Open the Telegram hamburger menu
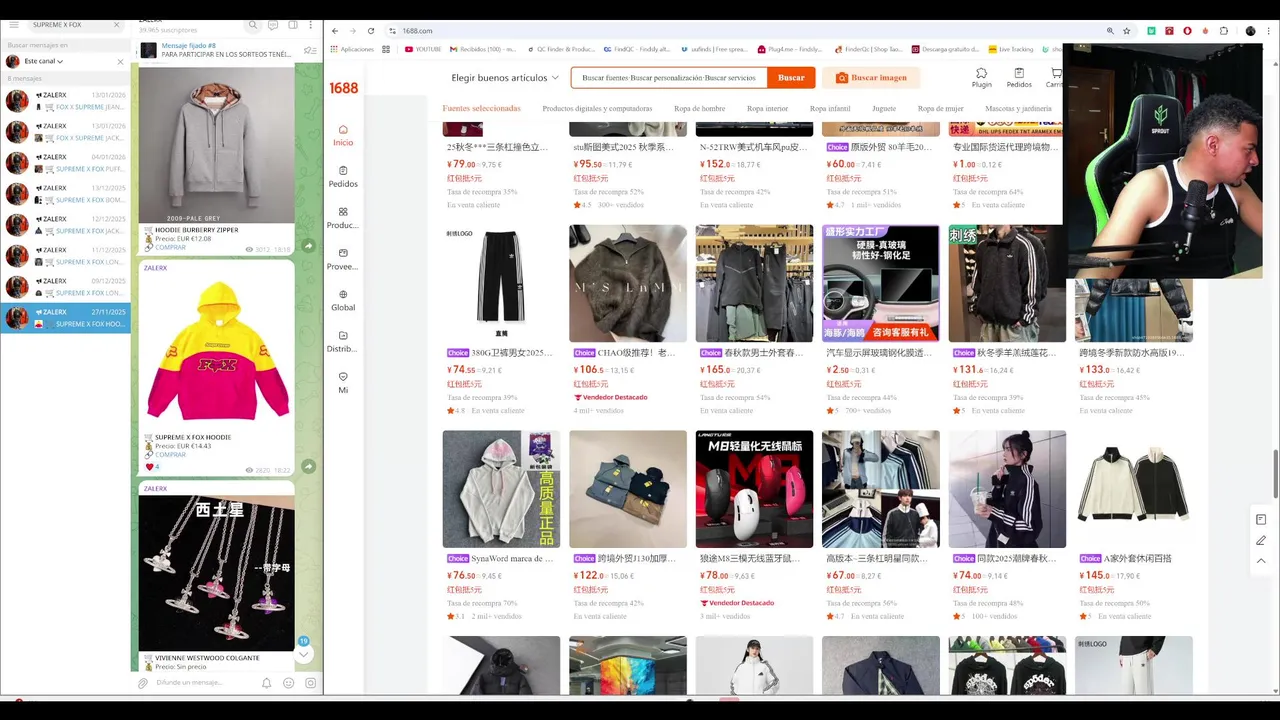Viewport: 1280px width, 720px height. 14,24
